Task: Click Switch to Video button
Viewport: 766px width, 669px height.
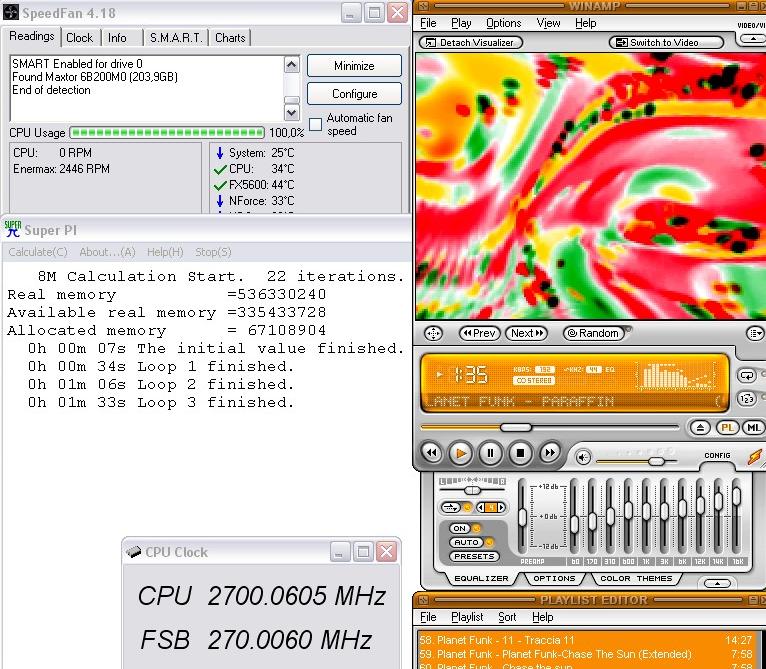Action: tap(666, 43)
